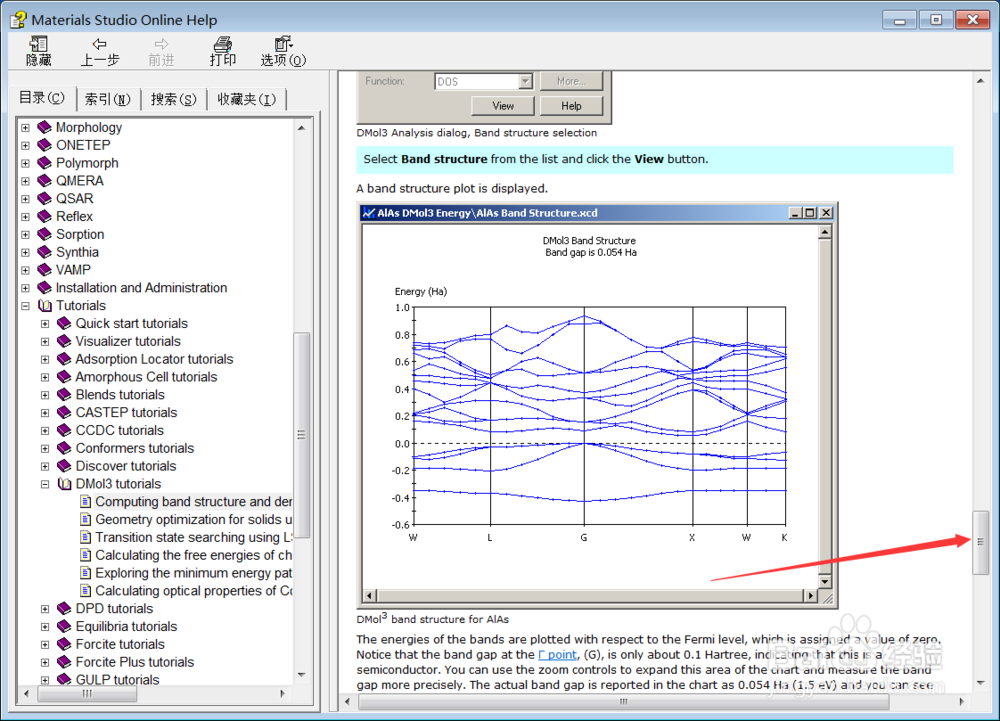Click the content pane scroll-up arrow

coord(980,80)
